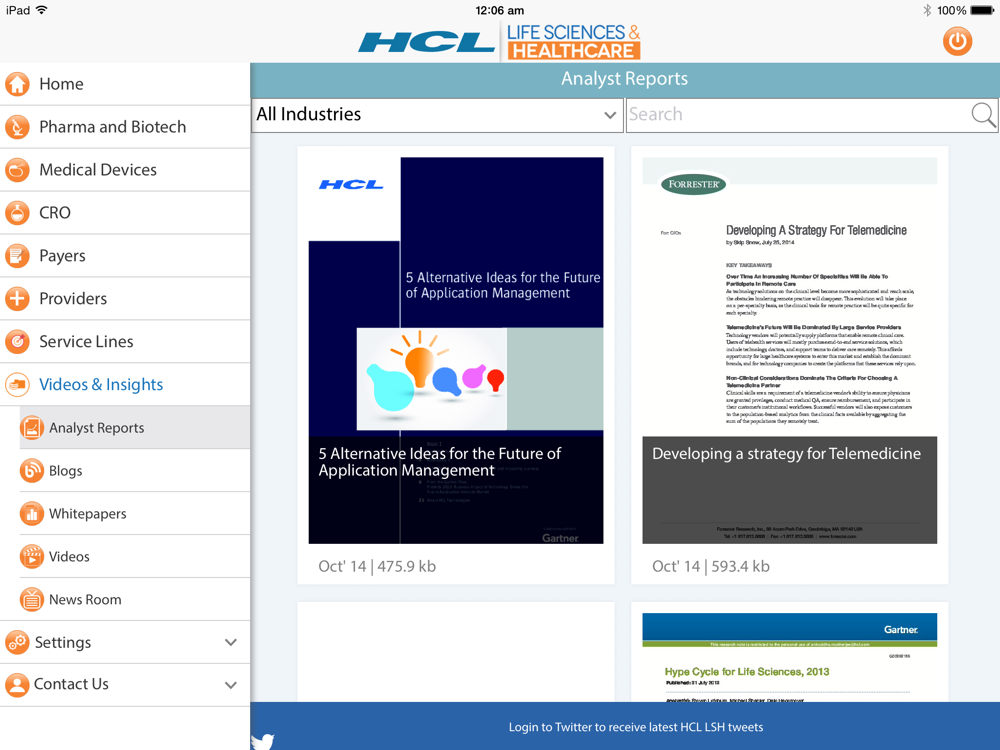Tap the battery indicator in status bar

pyautogui.click(x=982, y=10)
